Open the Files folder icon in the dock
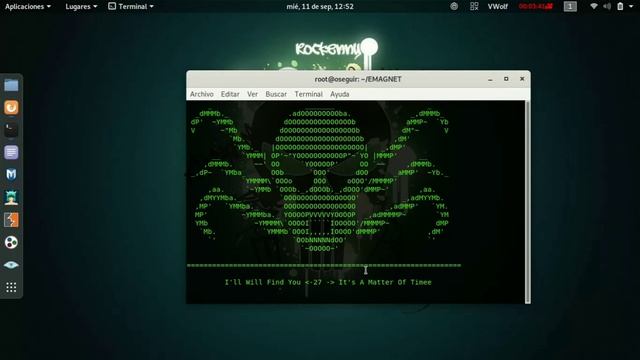 (11, 85)
